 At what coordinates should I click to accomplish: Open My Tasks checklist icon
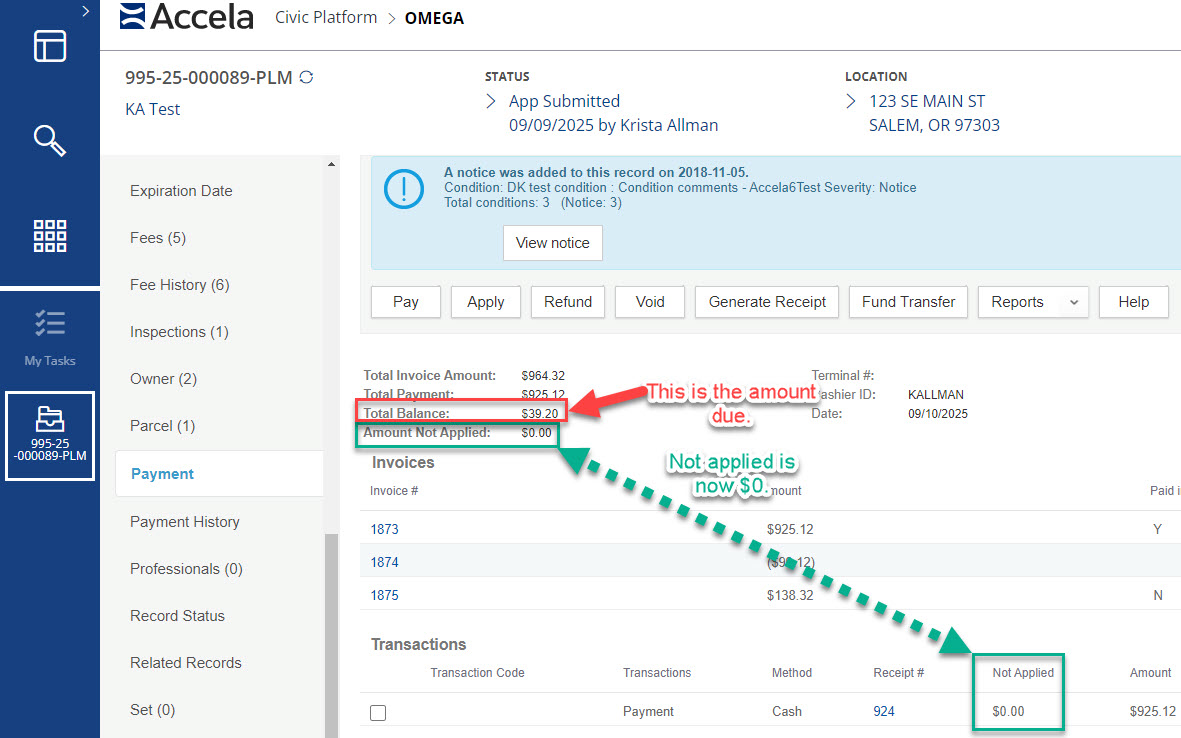tap(50, 323)
